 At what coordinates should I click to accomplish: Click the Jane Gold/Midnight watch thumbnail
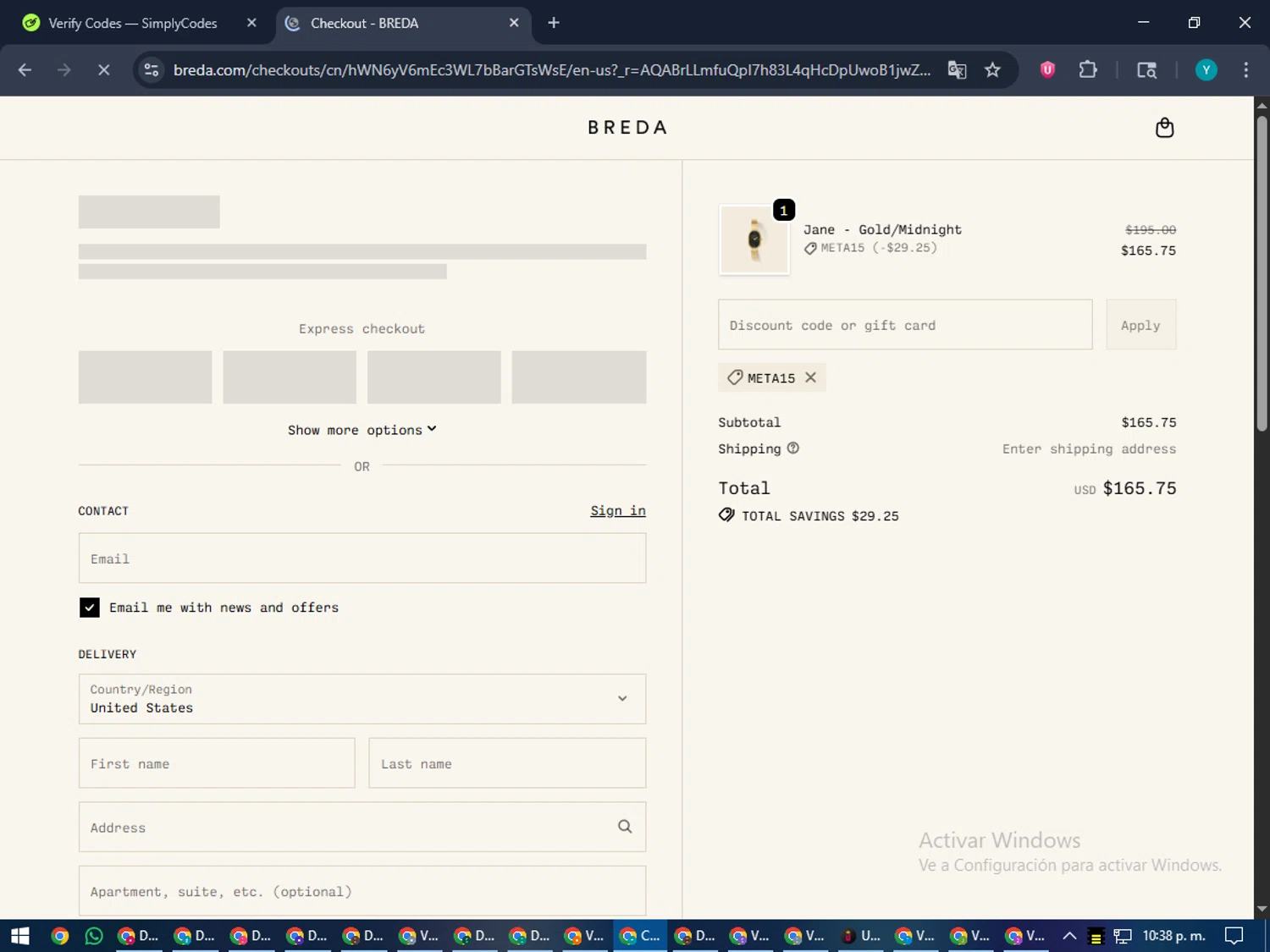pos(754,239)
